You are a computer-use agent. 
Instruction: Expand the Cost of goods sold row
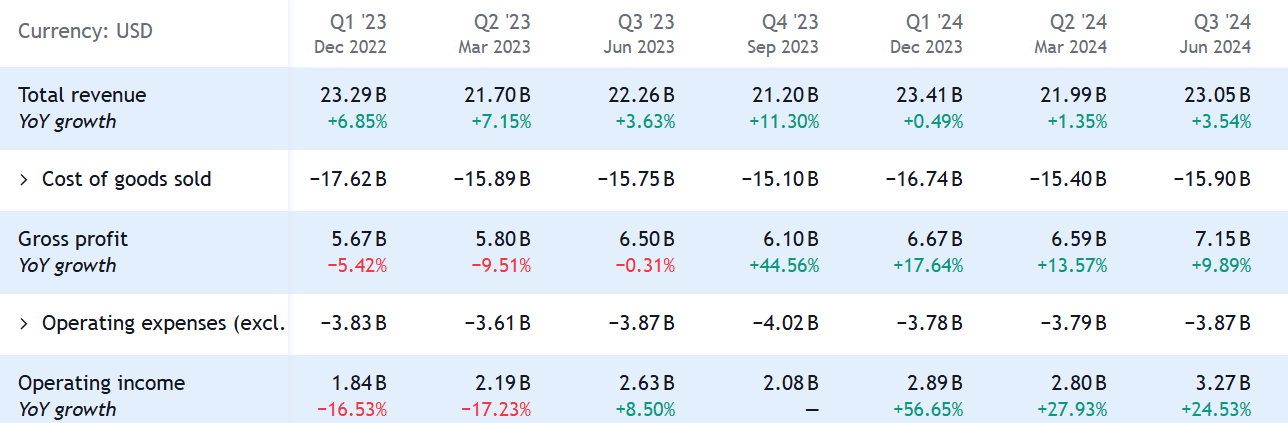[24, 180]
